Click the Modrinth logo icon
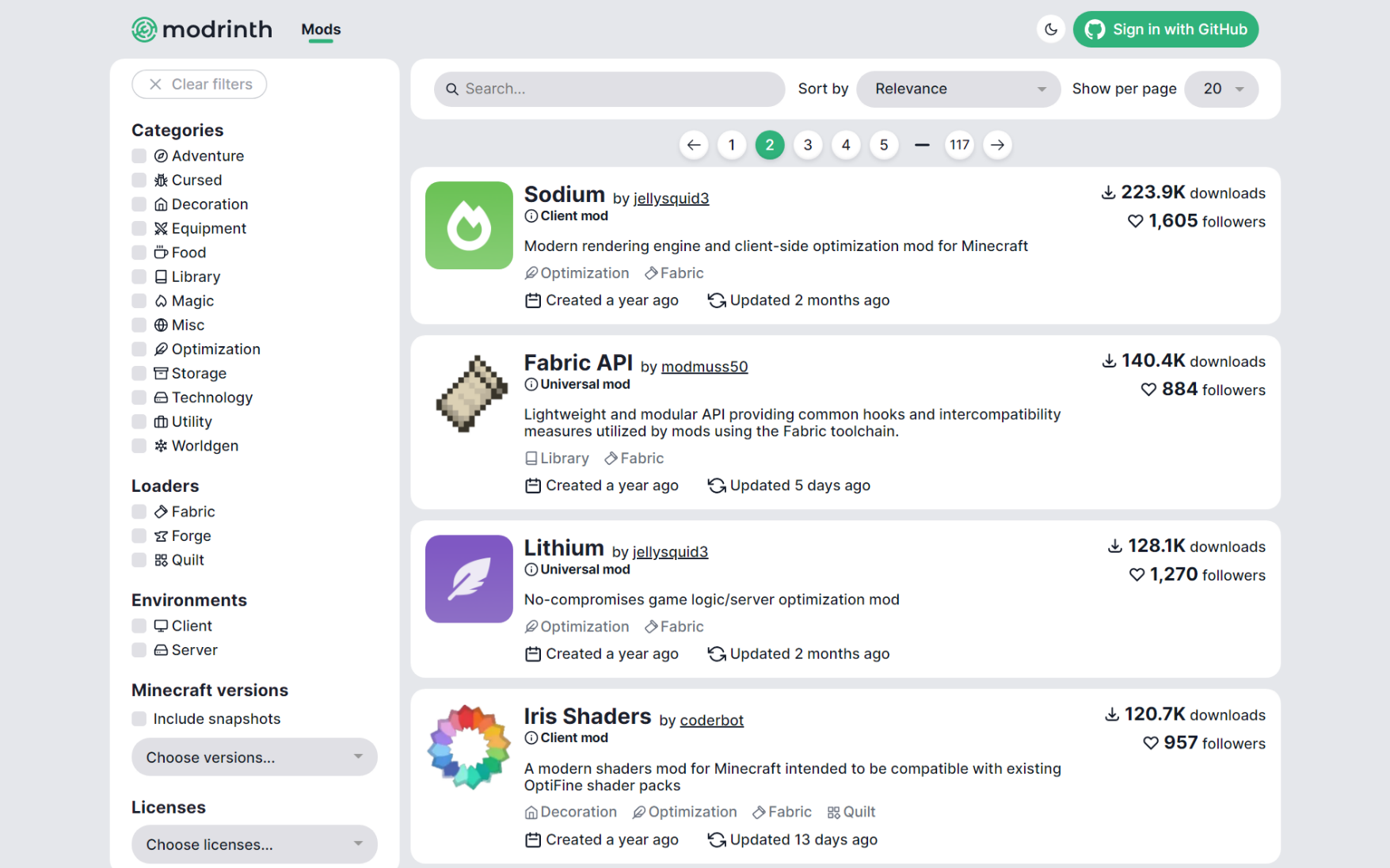The image size is (1390, 868). point(144,29)
